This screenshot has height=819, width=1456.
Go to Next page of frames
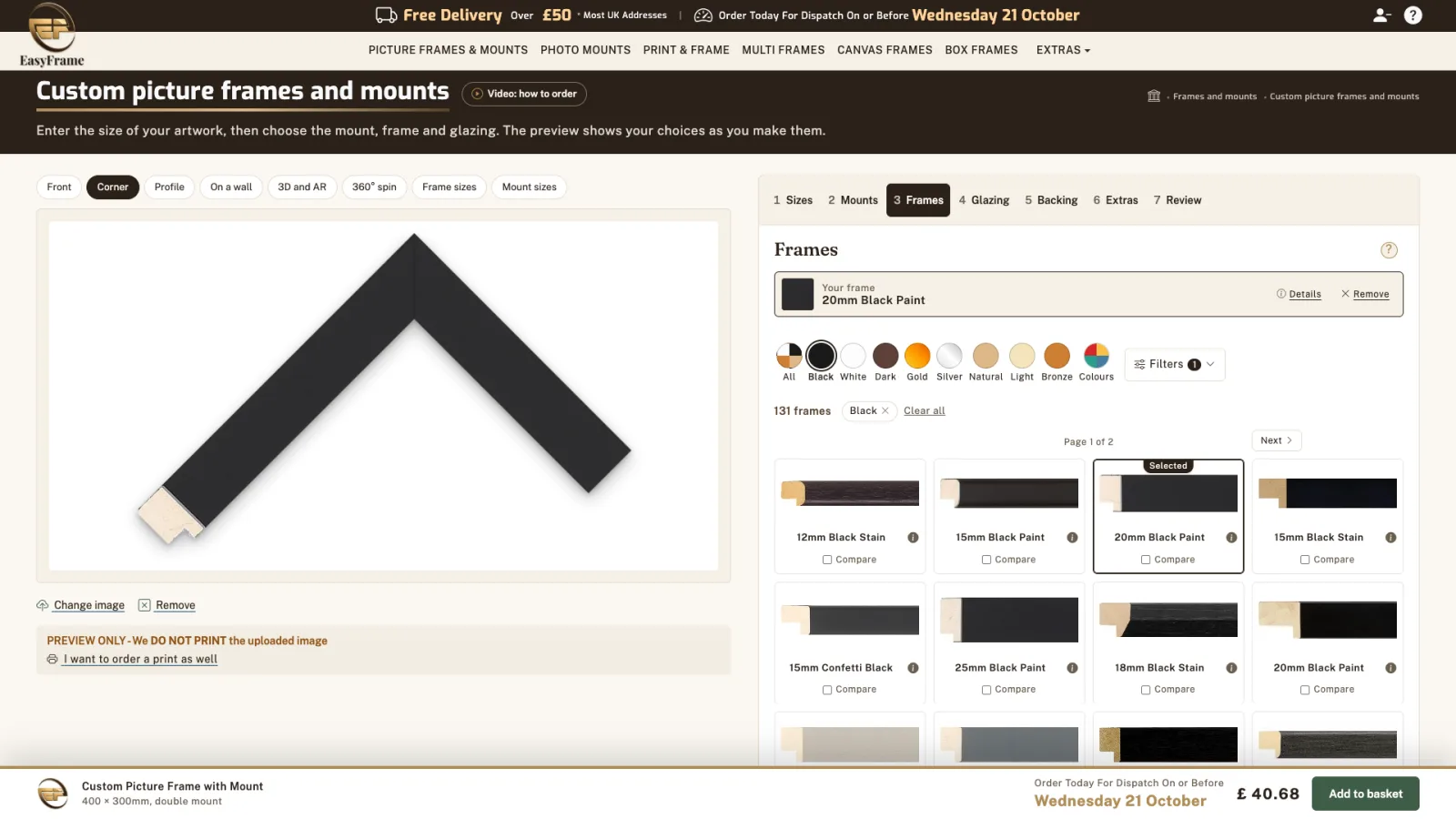click(x=1277, y=440)
